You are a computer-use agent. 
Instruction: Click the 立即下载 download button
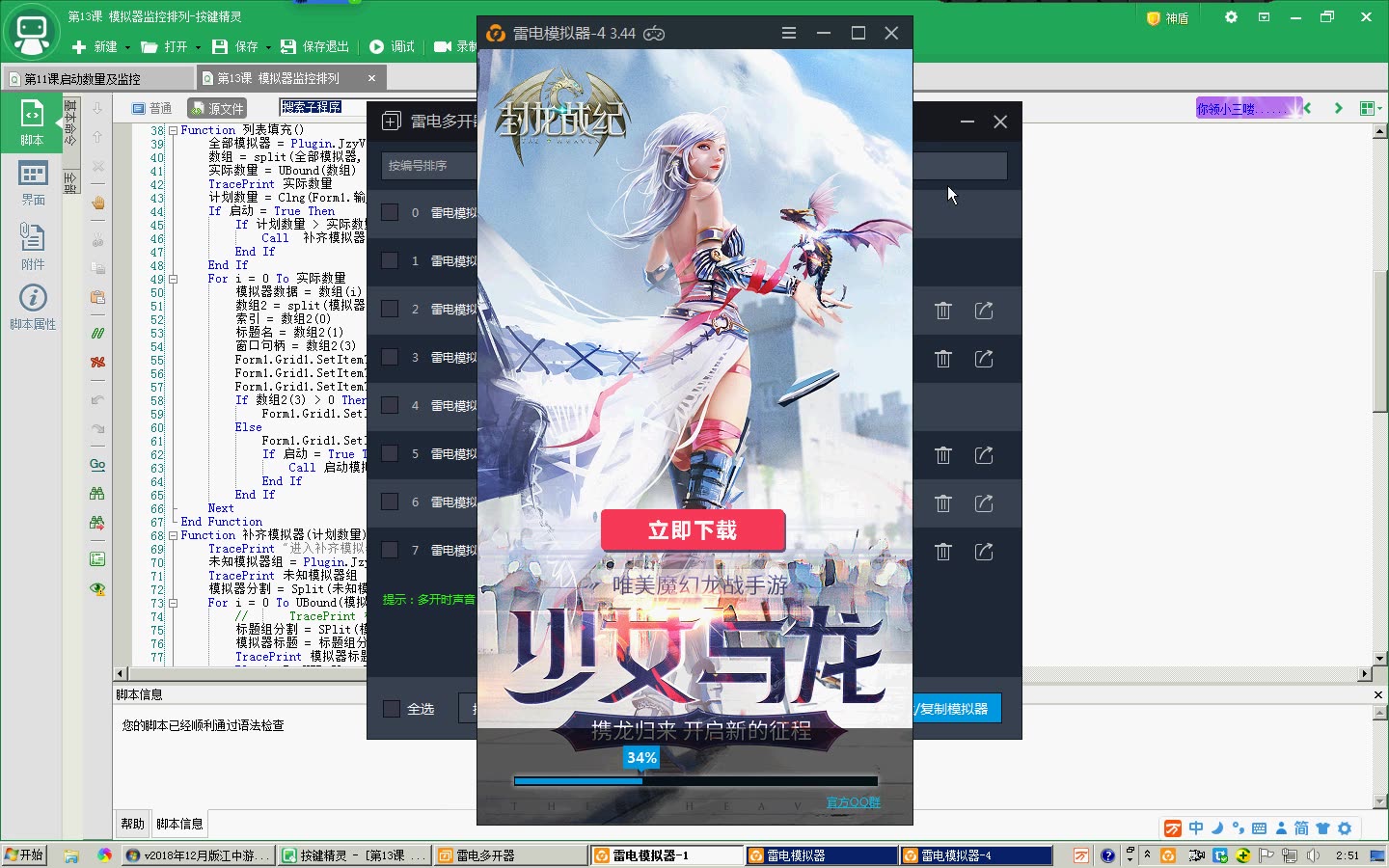point(693,530)
